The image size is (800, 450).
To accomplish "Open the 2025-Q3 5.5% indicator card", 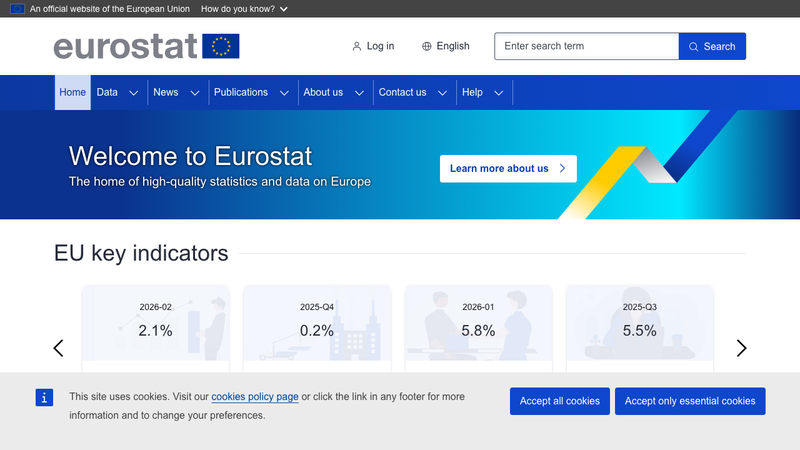I will click(x=640, y=328).
